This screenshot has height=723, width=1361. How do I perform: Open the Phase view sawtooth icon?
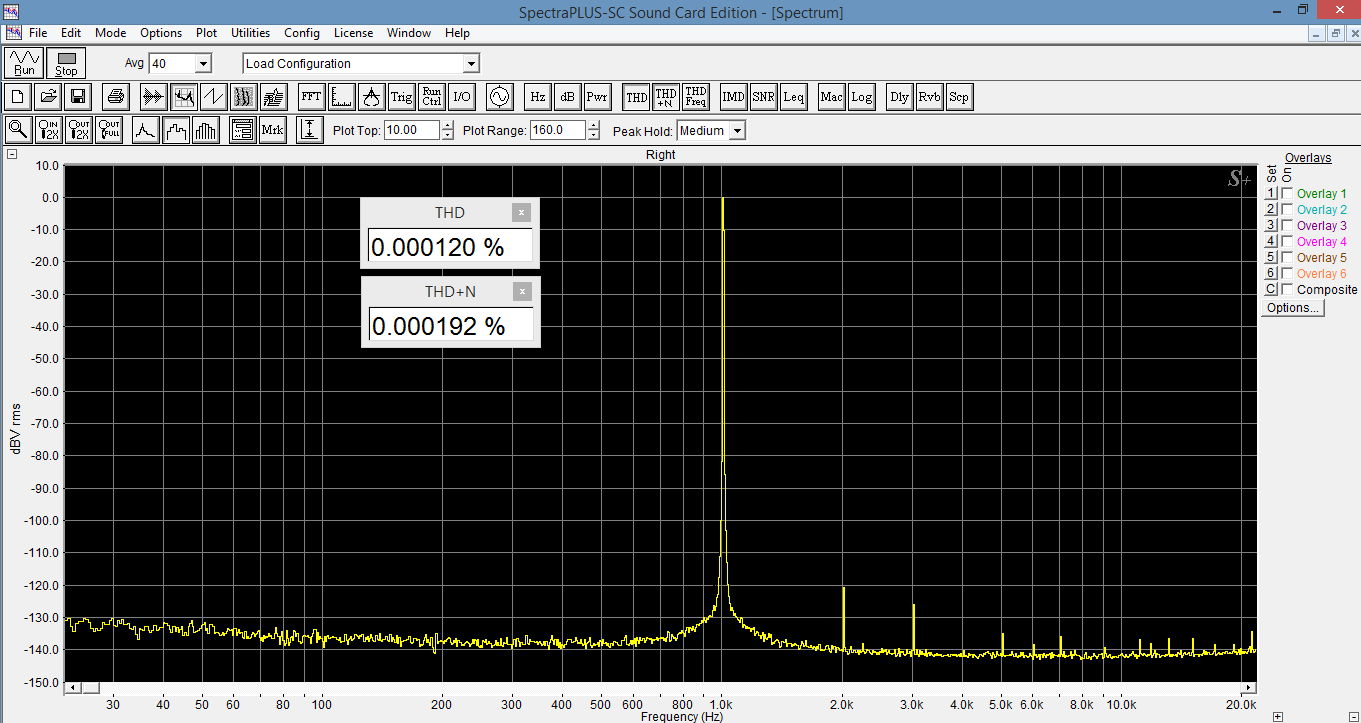click(x=213, y=97)
